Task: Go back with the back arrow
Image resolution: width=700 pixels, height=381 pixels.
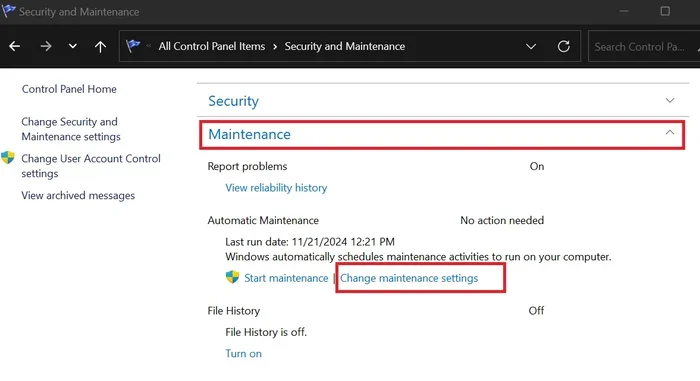Action: [15, 46]
